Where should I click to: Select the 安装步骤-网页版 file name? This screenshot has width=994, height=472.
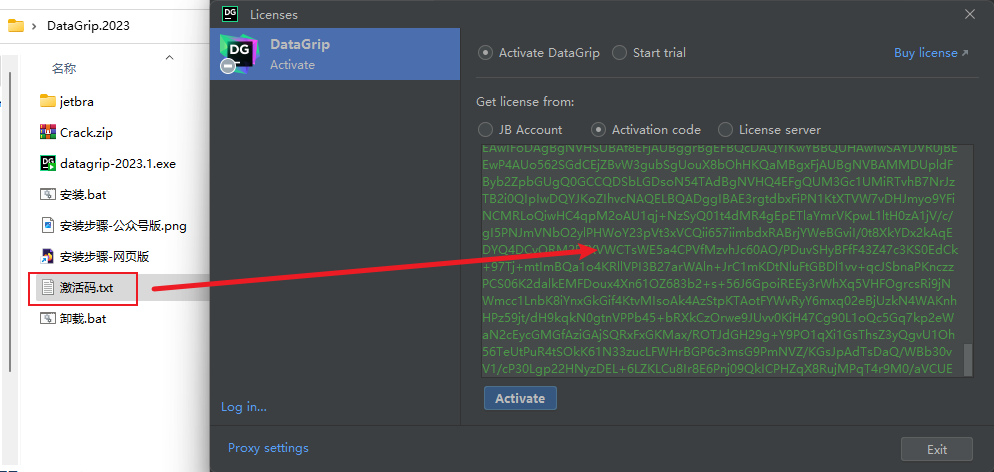[x=104, y=257]
